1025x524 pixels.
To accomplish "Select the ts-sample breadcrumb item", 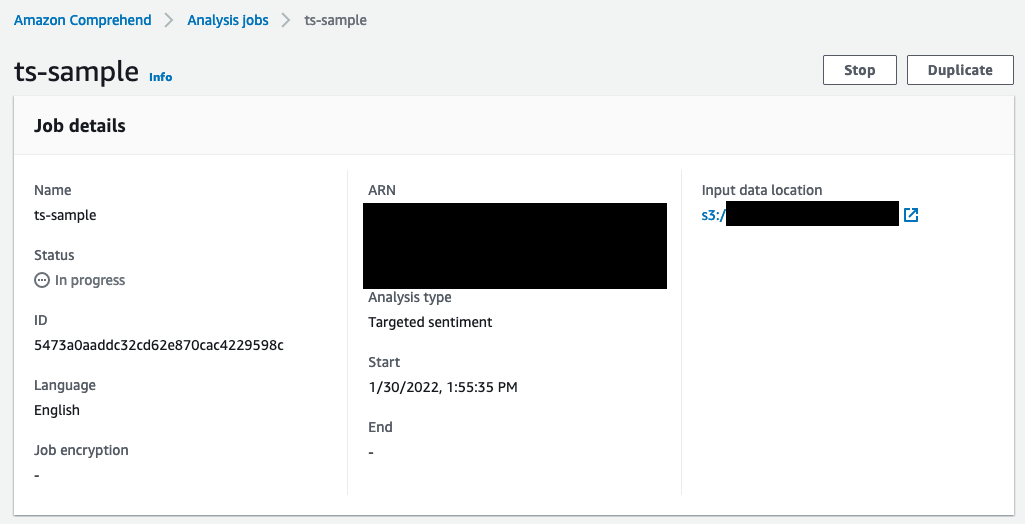I will click(x=335, y=20).
